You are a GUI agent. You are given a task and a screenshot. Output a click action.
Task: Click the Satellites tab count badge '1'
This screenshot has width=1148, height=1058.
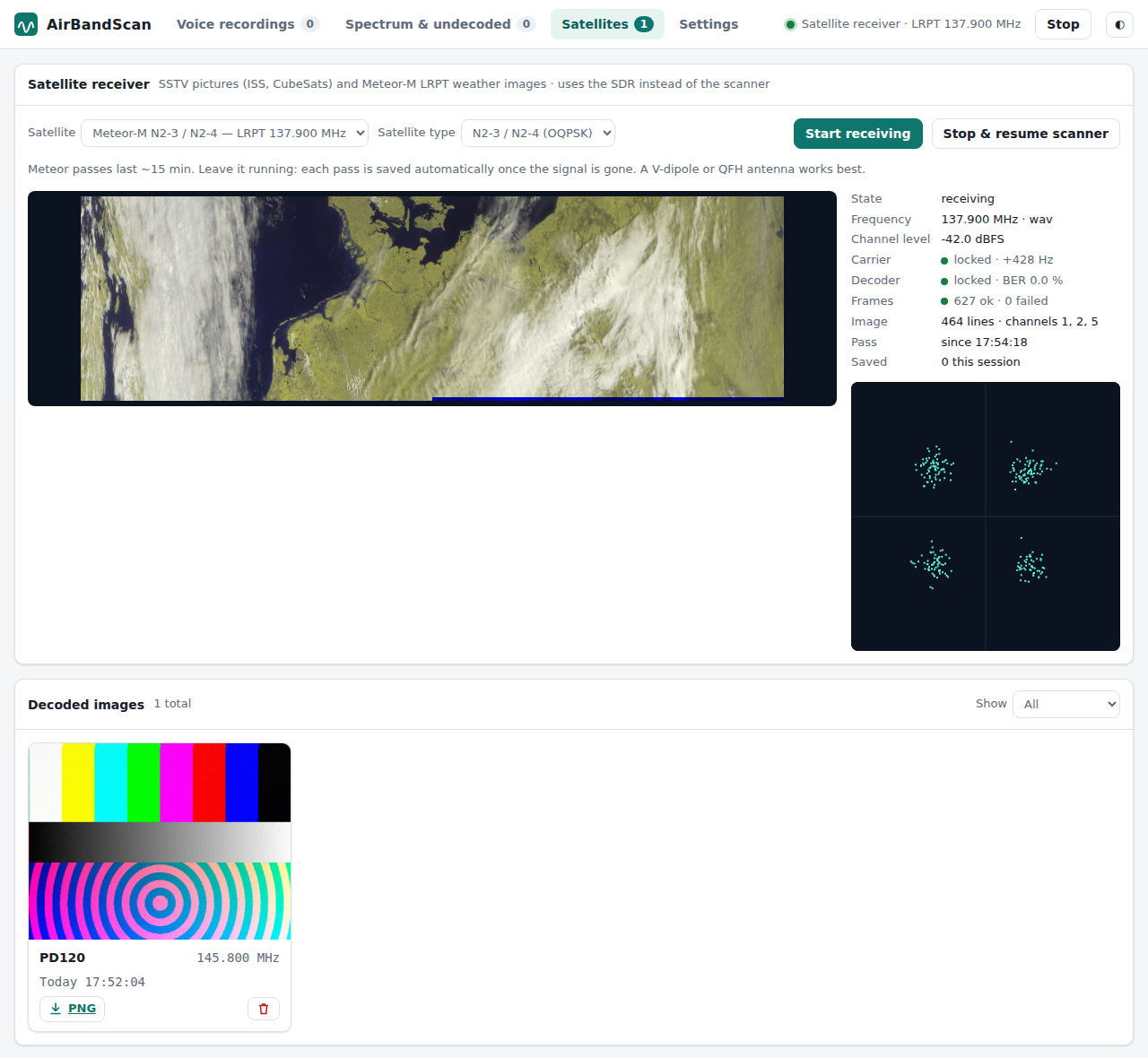(644, 24)
